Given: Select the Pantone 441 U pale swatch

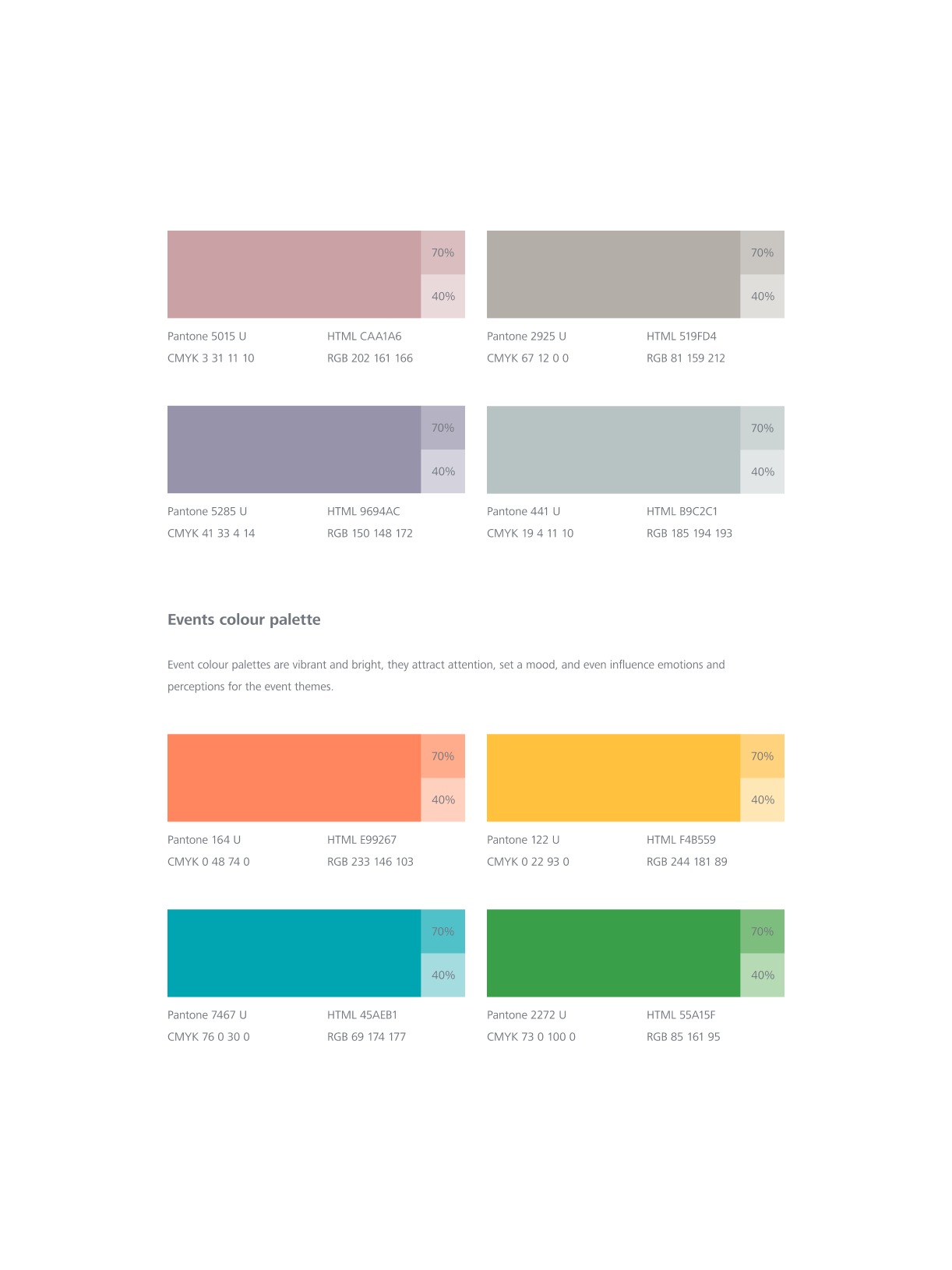Looking at the screenshot, I should (614, 450).
